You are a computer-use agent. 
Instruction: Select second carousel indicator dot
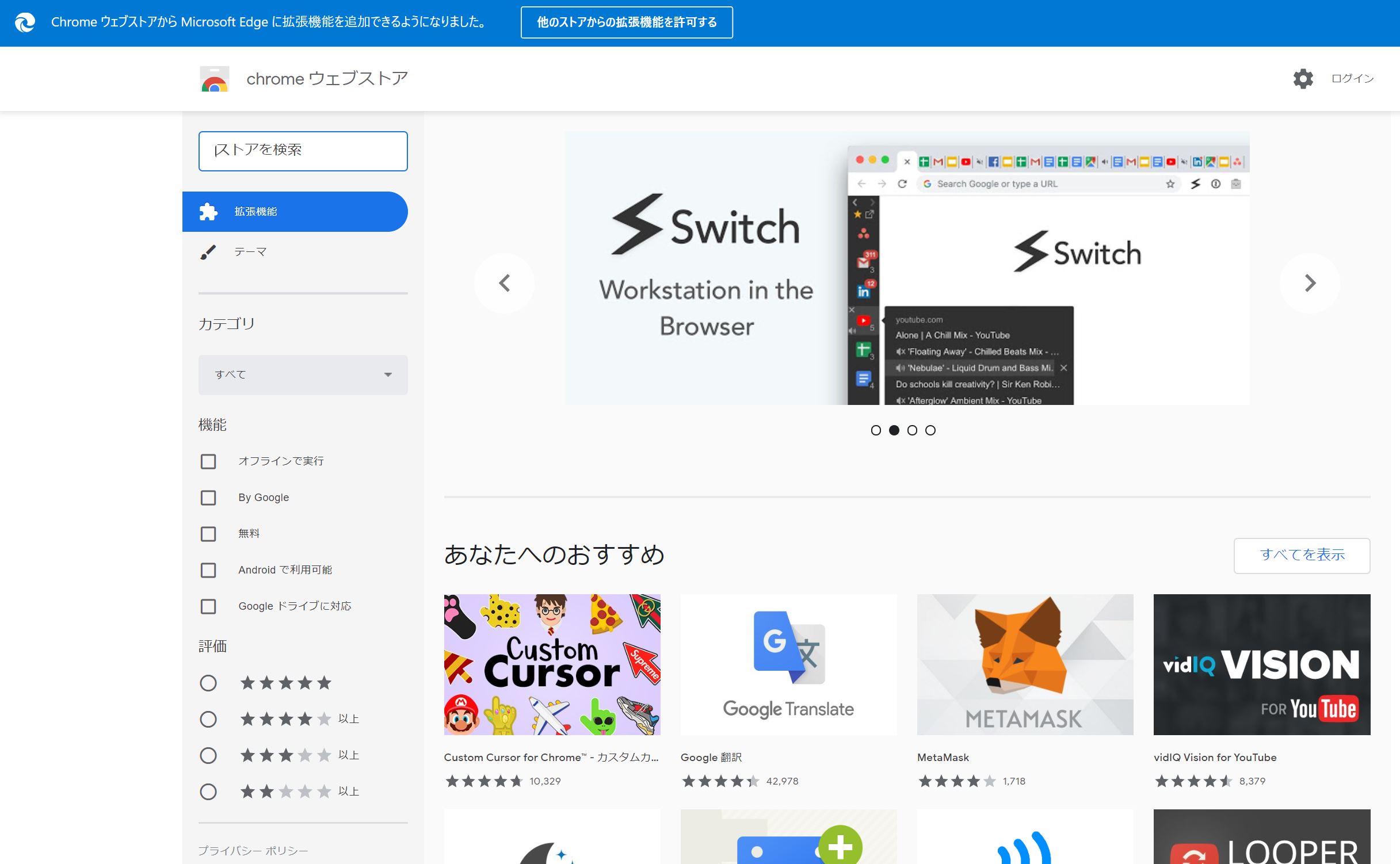[894, 430]
